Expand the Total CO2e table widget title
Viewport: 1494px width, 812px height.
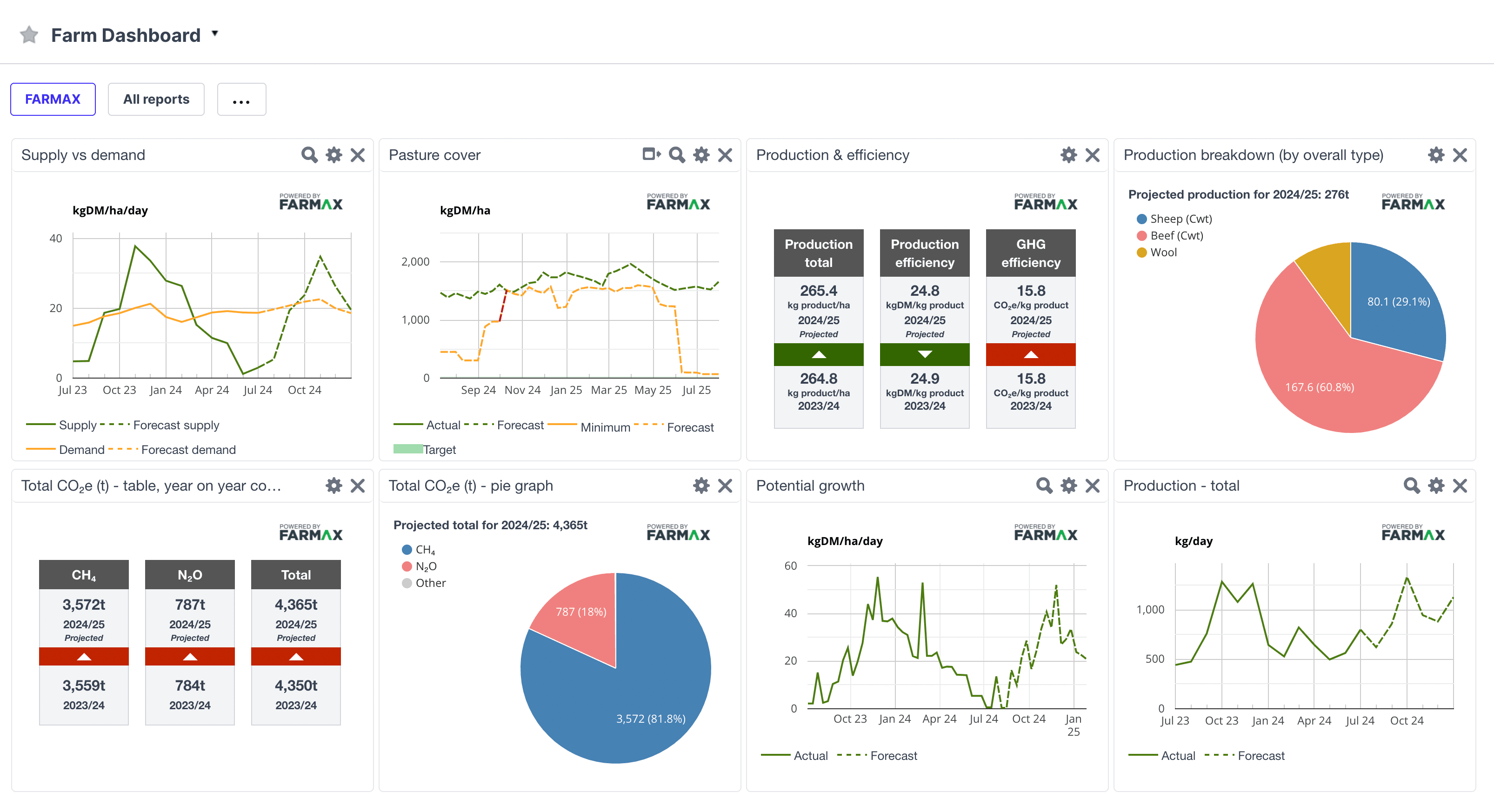pos(151,486)
